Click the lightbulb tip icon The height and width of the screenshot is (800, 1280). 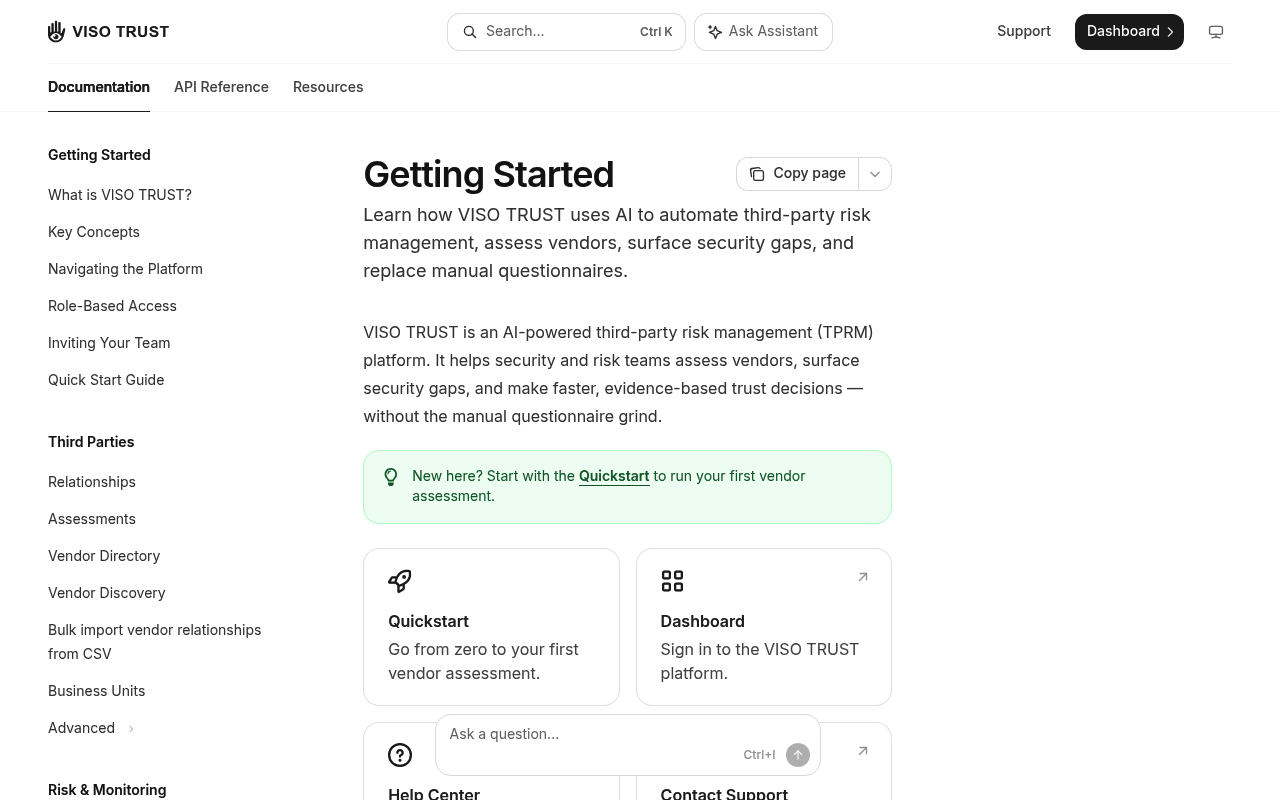click(391, 477)
